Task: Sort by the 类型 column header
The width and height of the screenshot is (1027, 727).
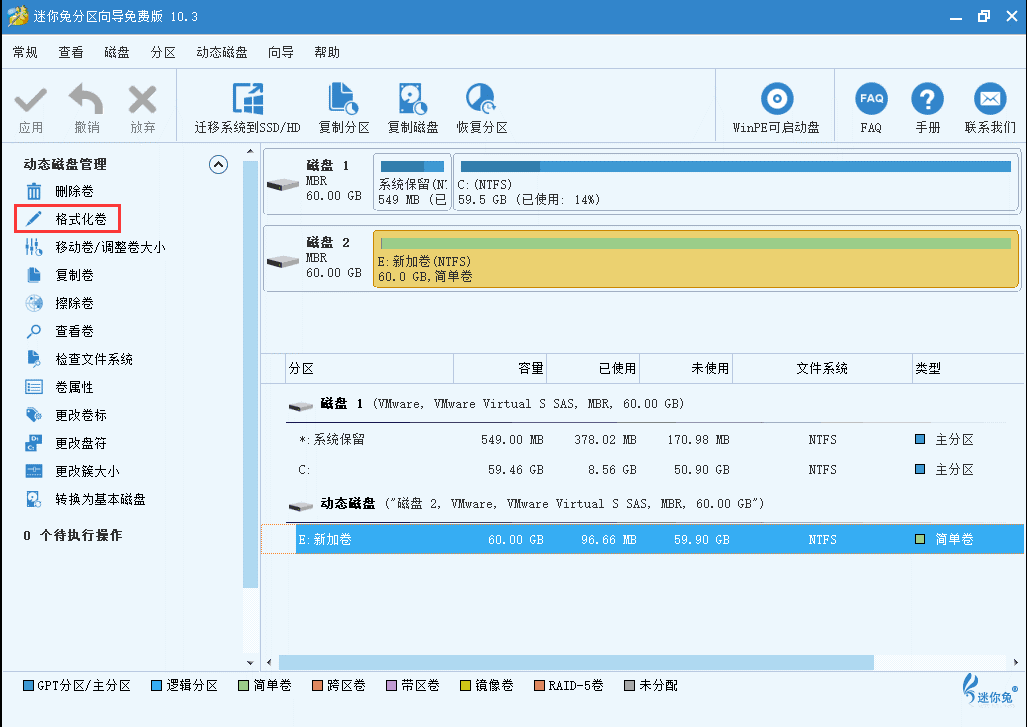Action: coord(968,369)
